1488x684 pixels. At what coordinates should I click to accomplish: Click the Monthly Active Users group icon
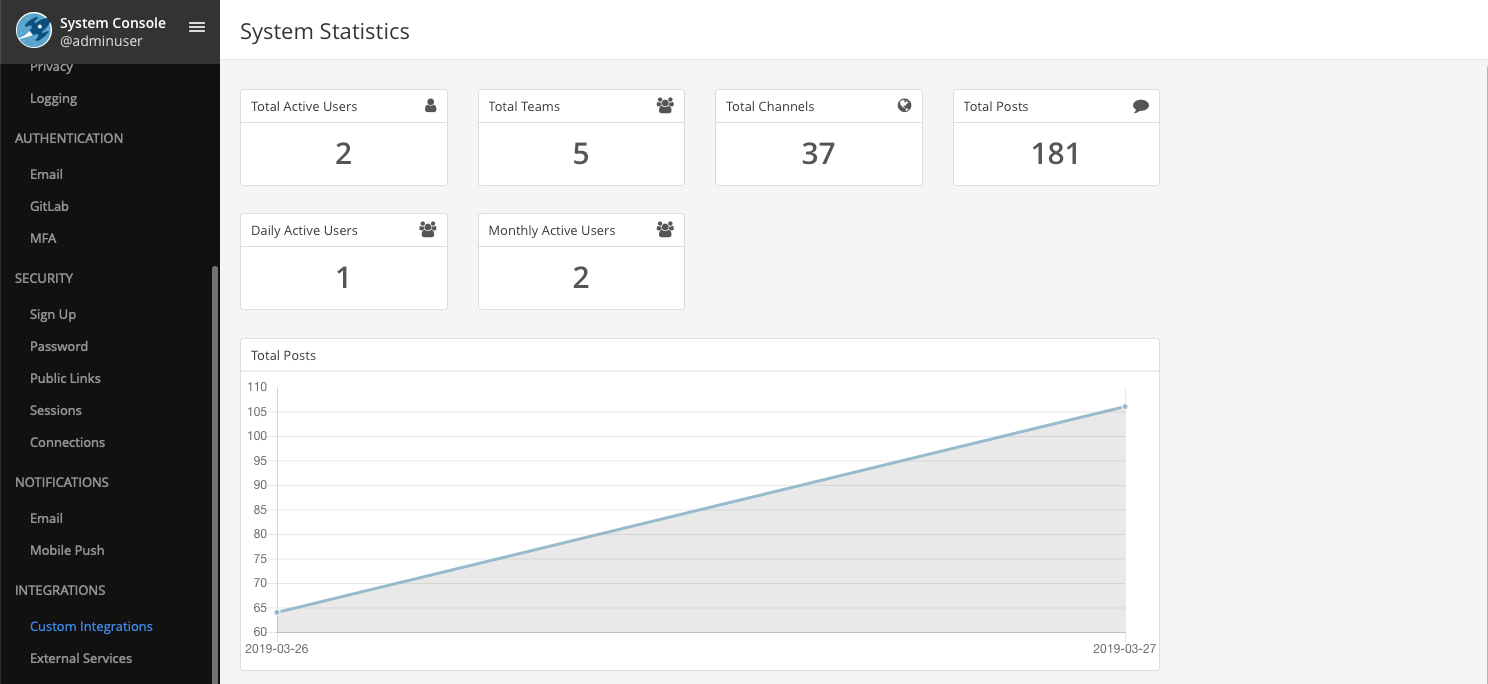[x=665, y=230]
